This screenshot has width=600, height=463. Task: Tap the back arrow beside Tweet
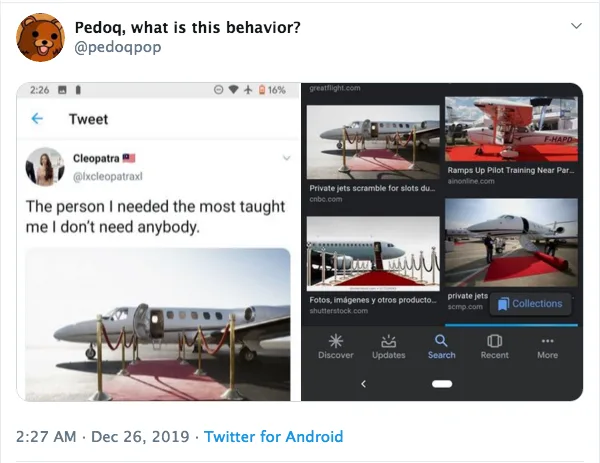point(37,119)
